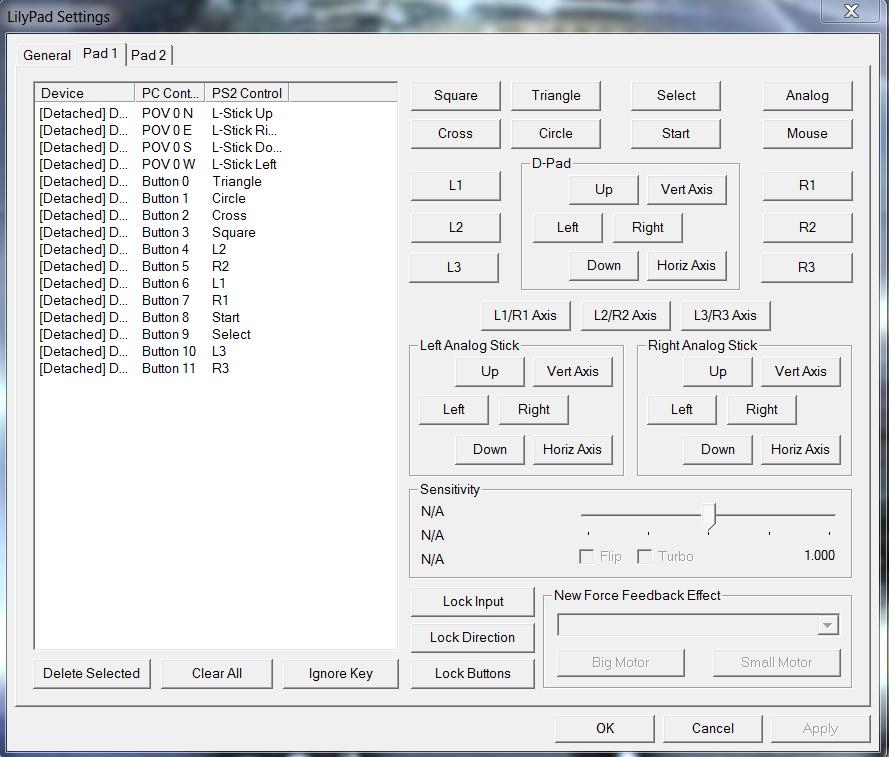889x757 pixels.
Task: Click the L1/R1 Axis button
Action: pyautogui.click(x=526, y=315)
